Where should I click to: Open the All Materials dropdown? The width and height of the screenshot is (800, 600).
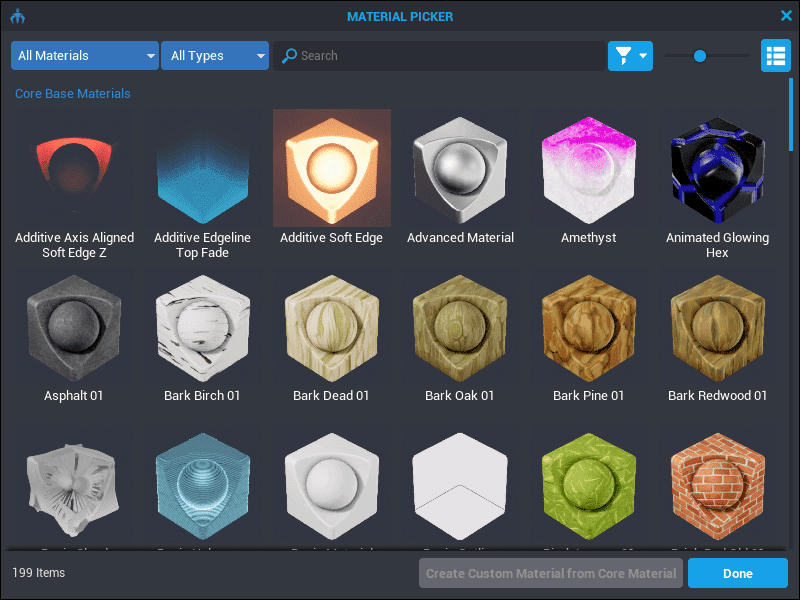pos(84,55)
